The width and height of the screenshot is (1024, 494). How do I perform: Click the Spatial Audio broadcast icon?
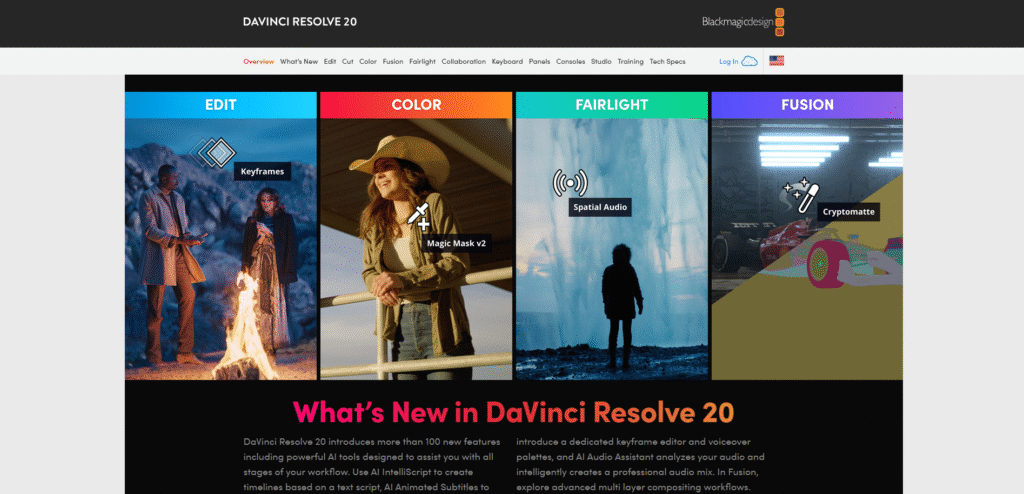tap(569, 183)
